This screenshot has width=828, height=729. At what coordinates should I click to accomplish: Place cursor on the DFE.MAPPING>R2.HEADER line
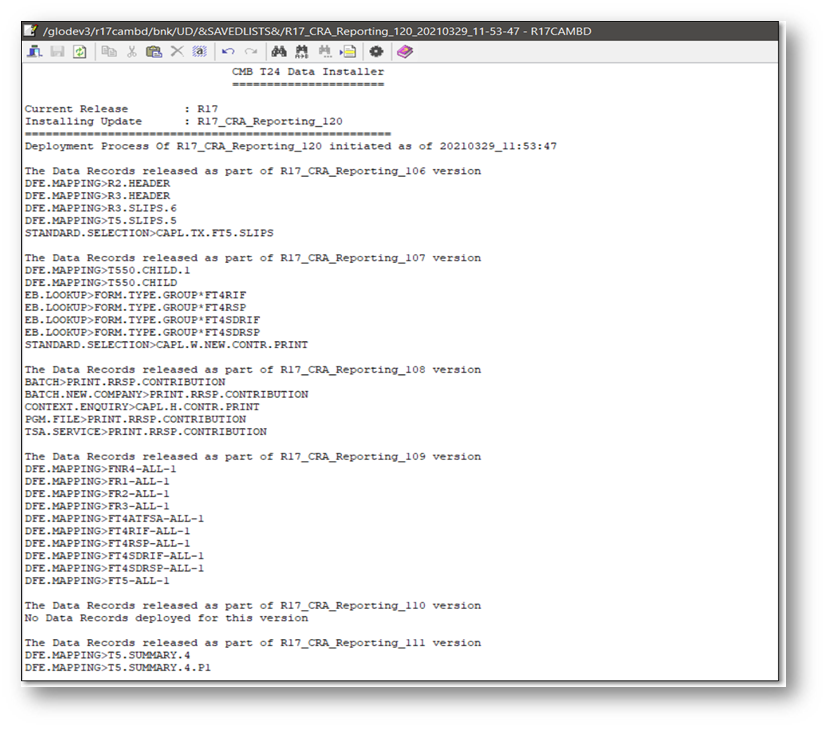[x=97, y=184]
